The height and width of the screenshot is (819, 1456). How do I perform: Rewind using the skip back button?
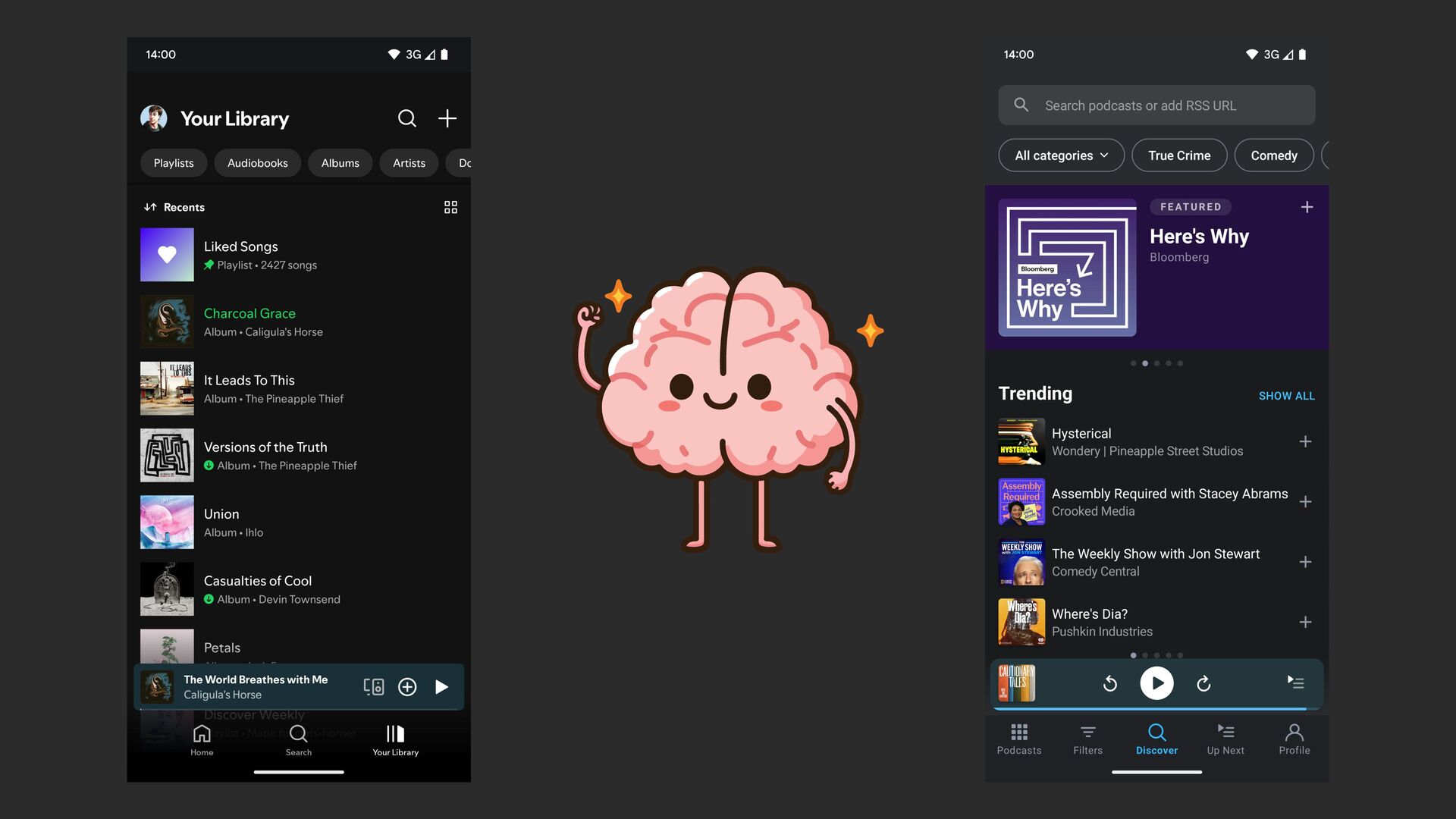click(x=1109, y=684)
